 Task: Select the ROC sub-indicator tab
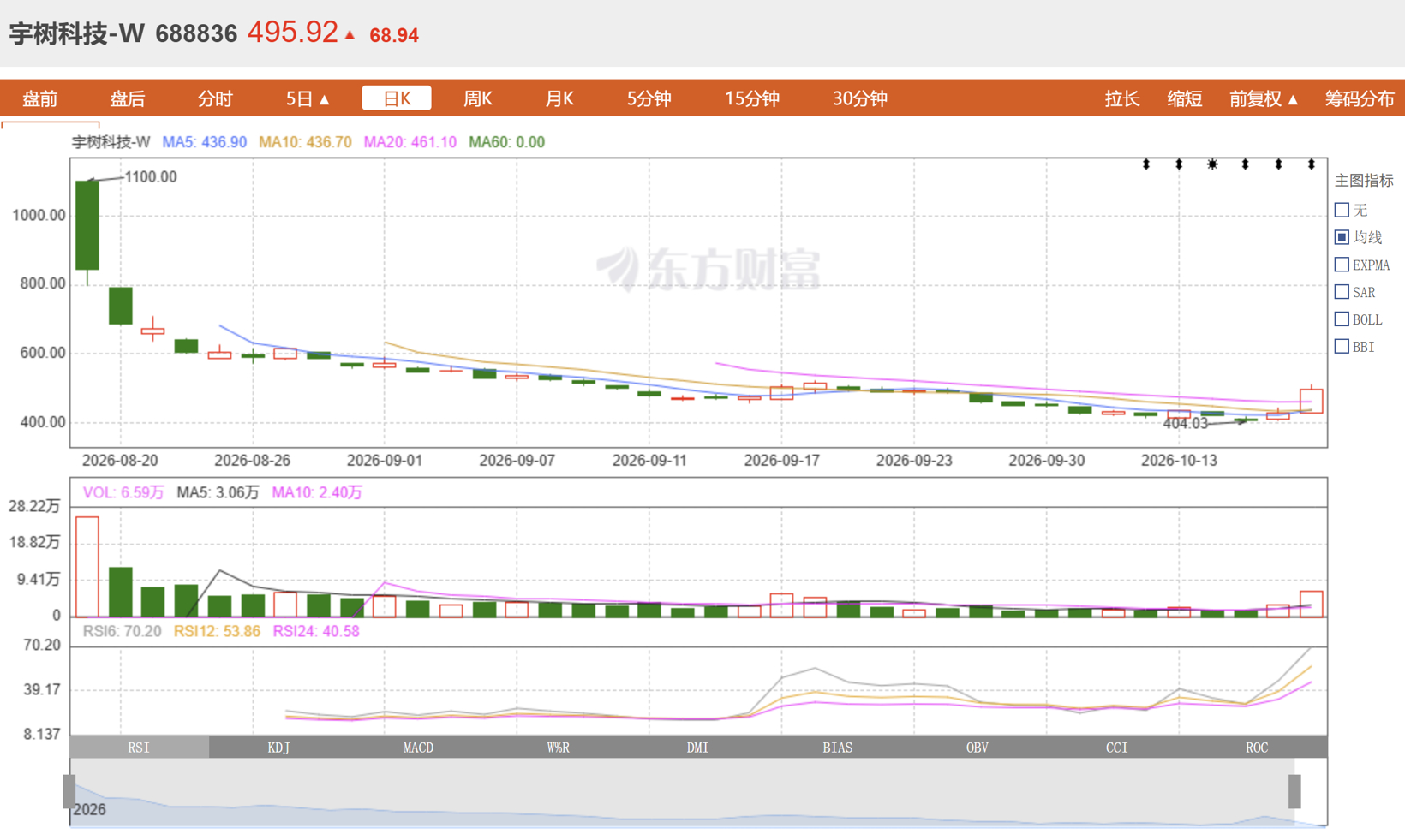(1257, 747)
